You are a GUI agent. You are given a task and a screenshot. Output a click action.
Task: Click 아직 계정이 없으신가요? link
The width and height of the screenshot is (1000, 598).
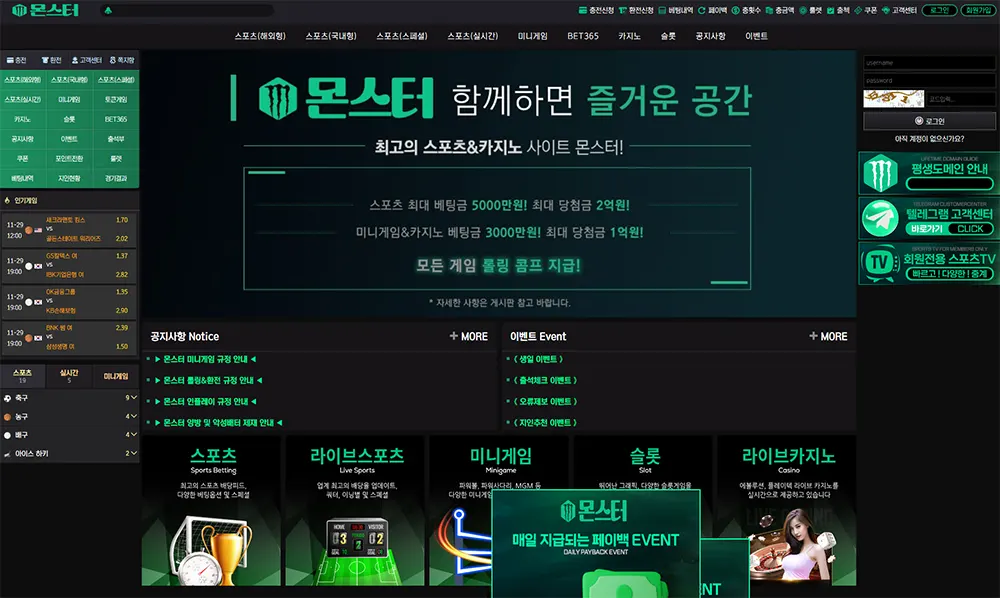point(929,139)
